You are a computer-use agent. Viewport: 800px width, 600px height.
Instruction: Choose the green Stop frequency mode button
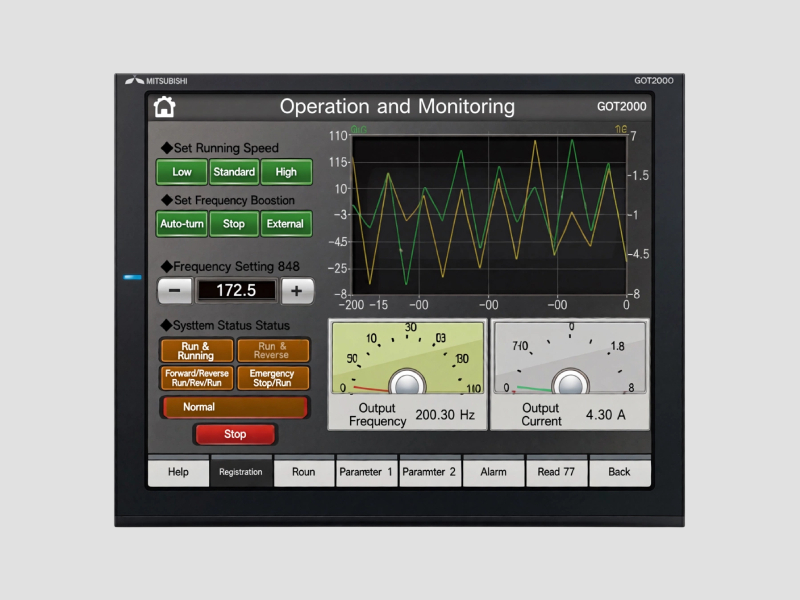click(x=234, y=224)
